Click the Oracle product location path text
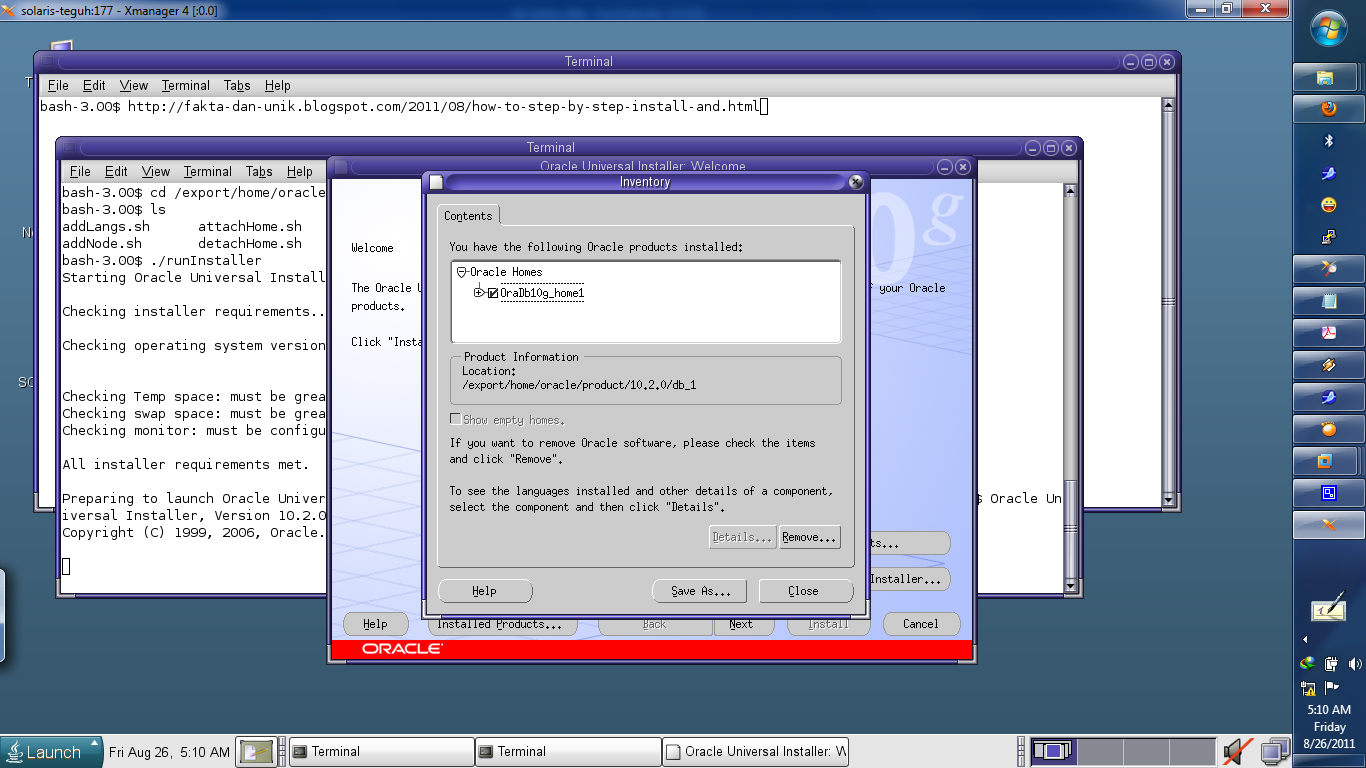This screenshot has height=768, width=1366. [x=579, y=385]
